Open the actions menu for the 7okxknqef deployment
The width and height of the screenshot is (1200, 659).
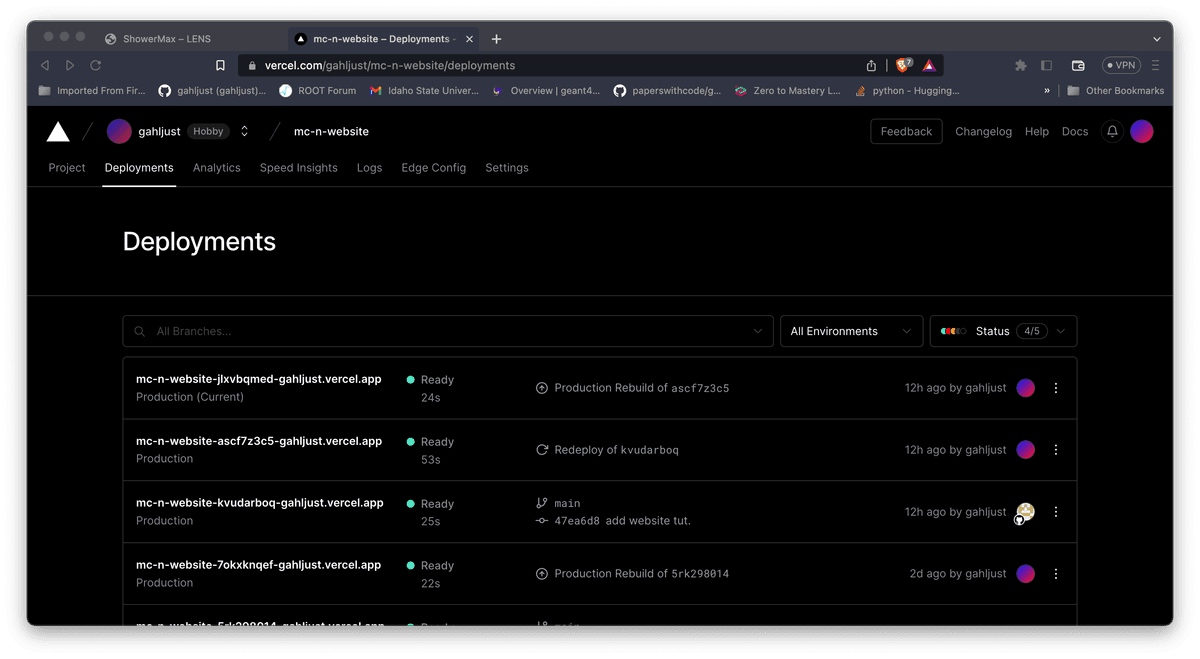pyautogui.click(x=1056, y=574)
